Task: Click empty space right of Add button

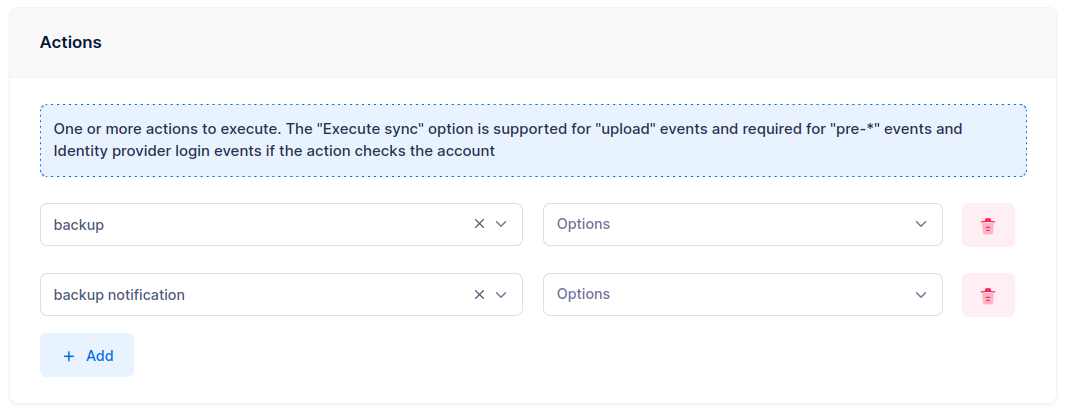Action: pos(500,356)
